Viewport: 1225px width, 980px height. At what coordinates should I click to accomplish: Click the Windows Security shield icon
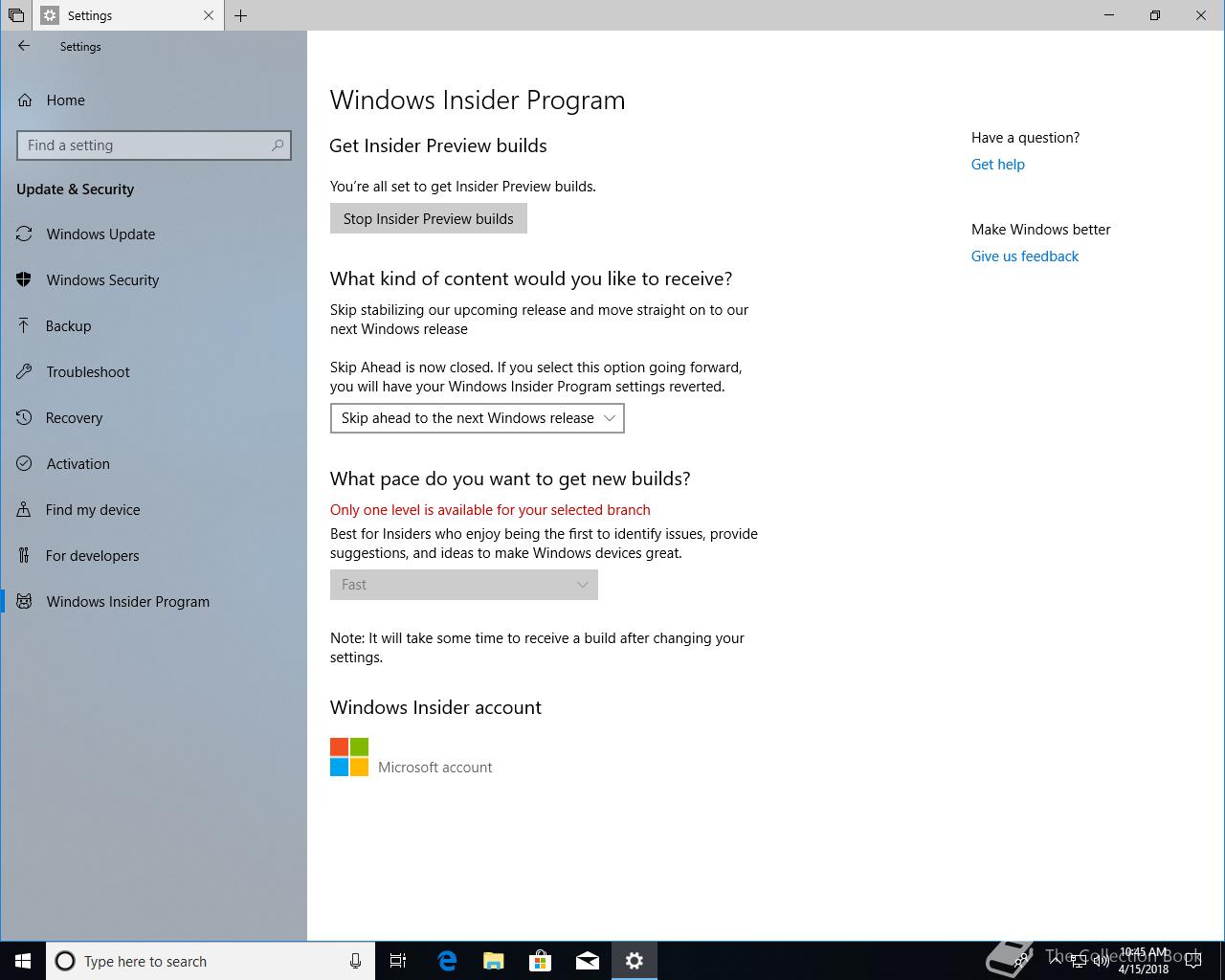[x=25, y=280]
